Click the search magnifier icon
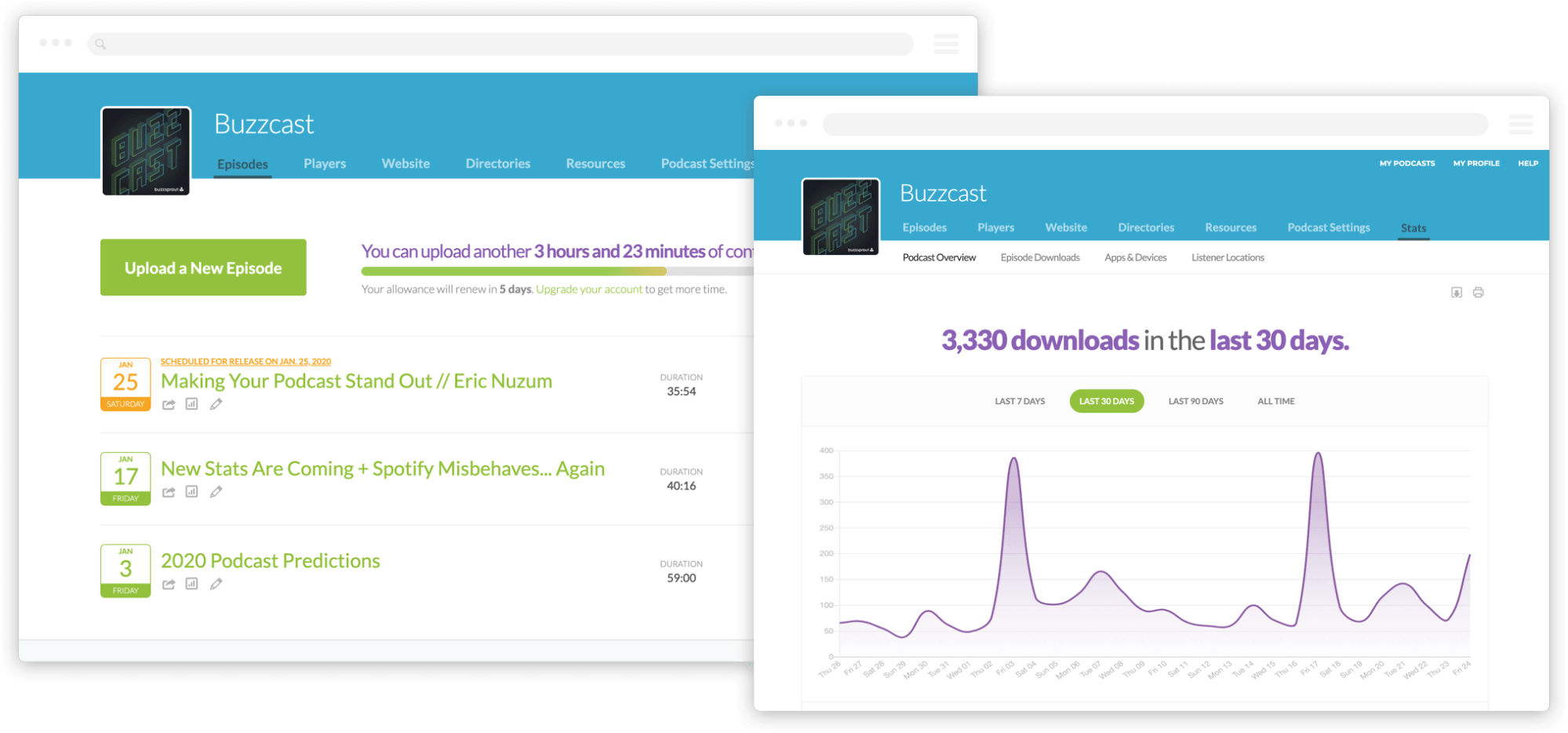 [x=100, y=44]
